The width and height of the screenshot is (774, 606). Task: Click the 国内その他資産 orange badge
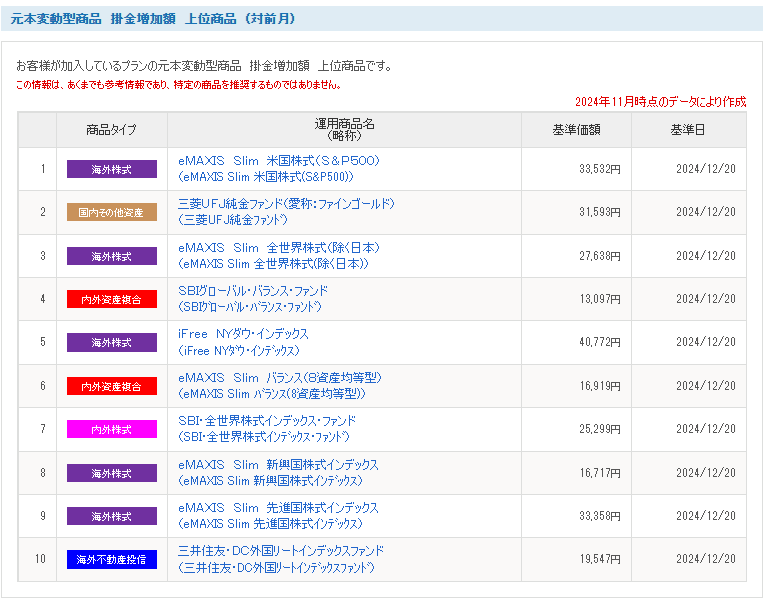(x=112, y=212)
